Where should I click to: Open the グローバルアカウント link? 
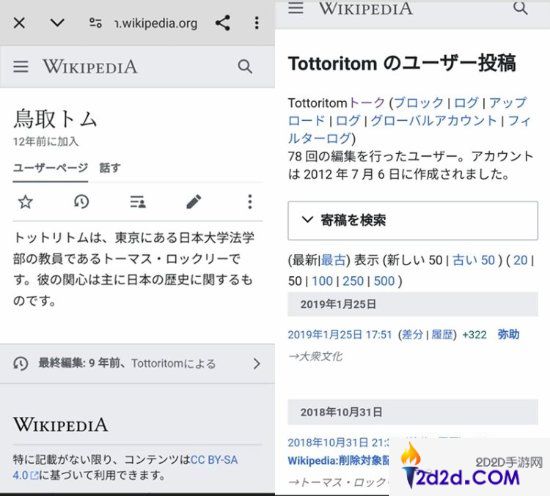coord(434,121)
